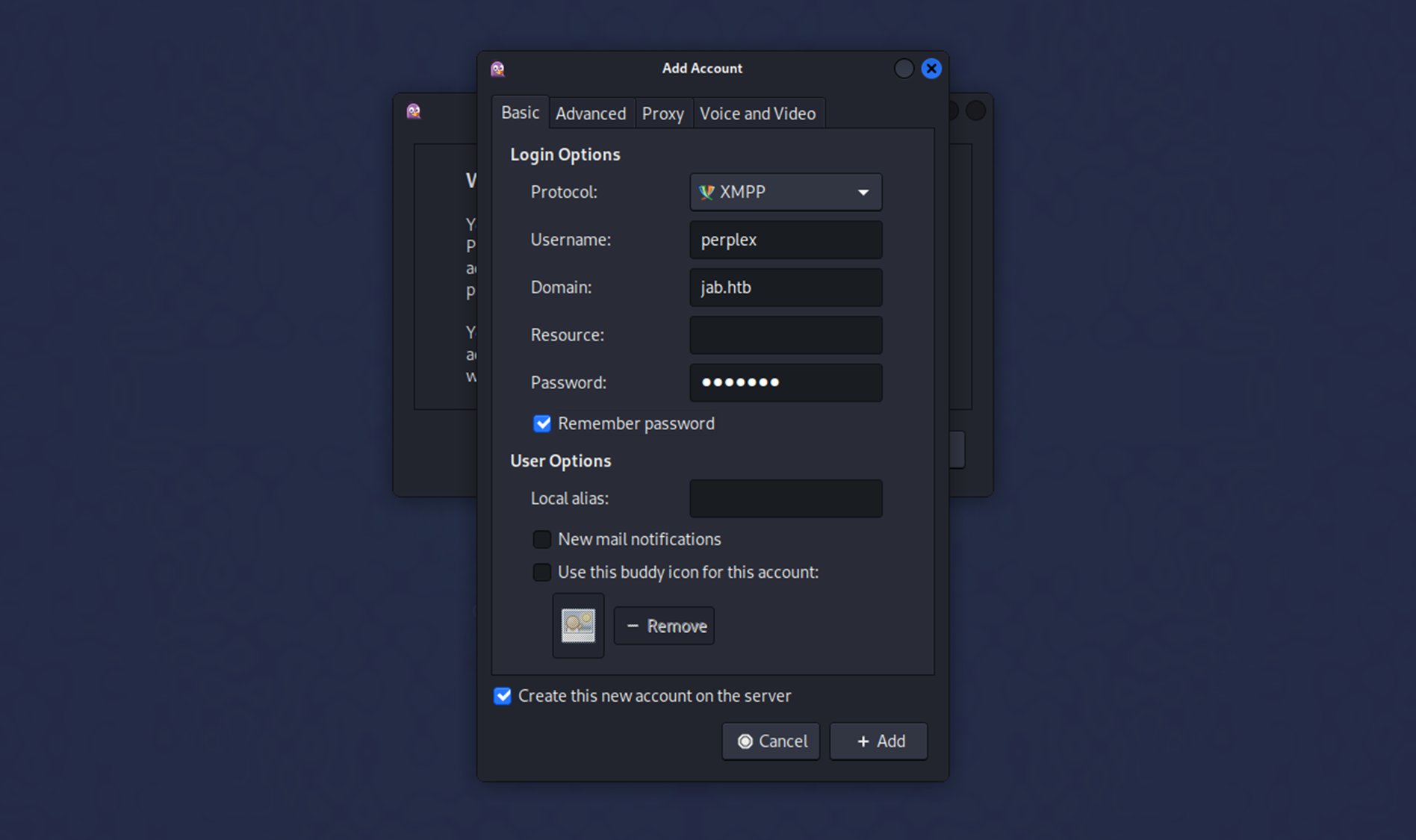Open the Protocol XMPP dropdown
Image resolution: width=1416 pixels, height=840 pixels.
tap(786, 192)
